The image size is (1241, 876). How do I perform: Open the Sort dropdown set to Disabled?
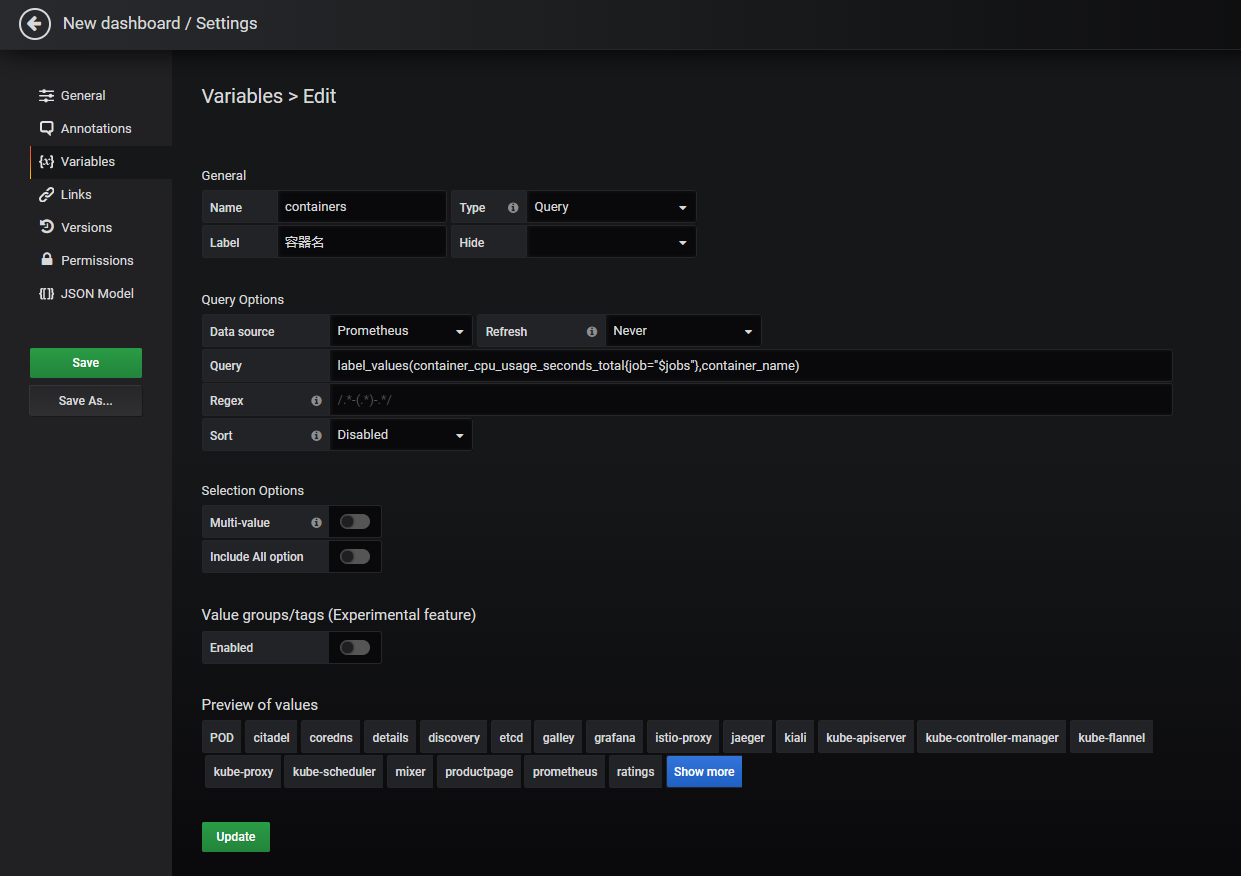[x=401, y=435]
